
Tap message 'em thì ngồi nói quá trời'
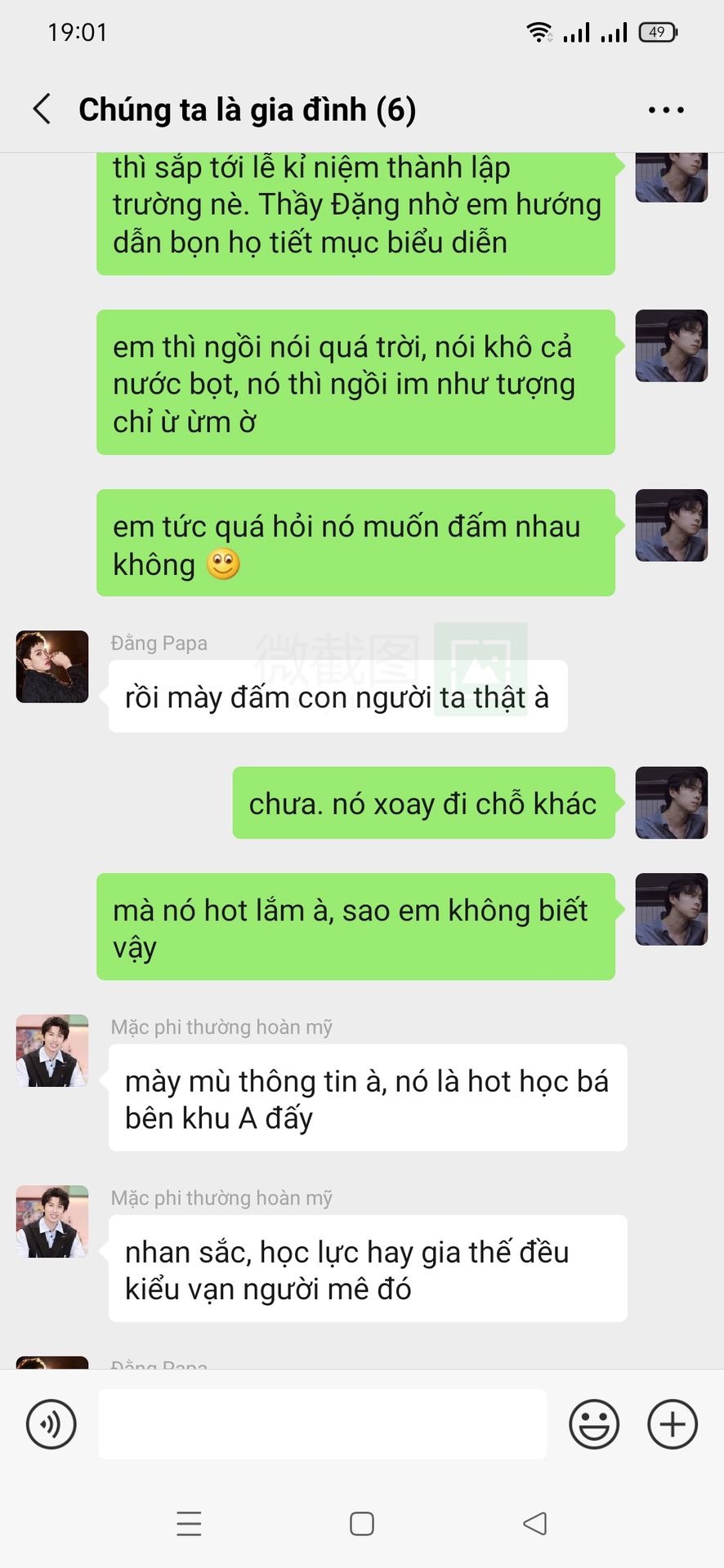point(355,382)
